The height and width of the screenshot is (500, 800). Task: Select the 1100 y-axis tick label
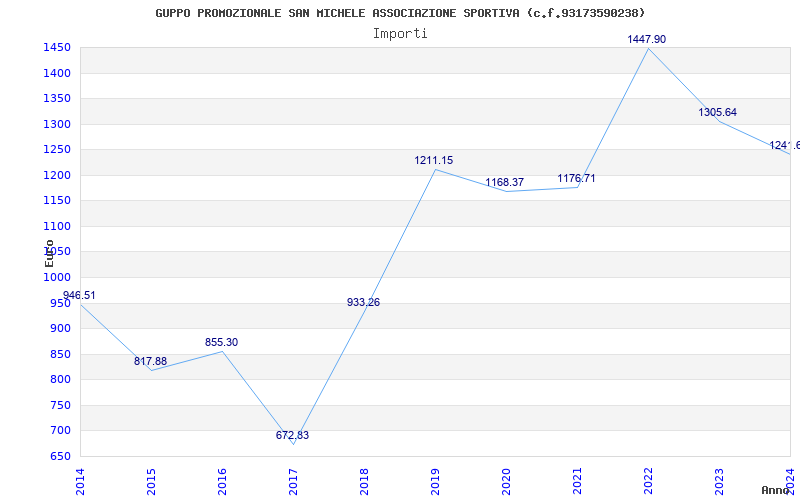point(57,226)
